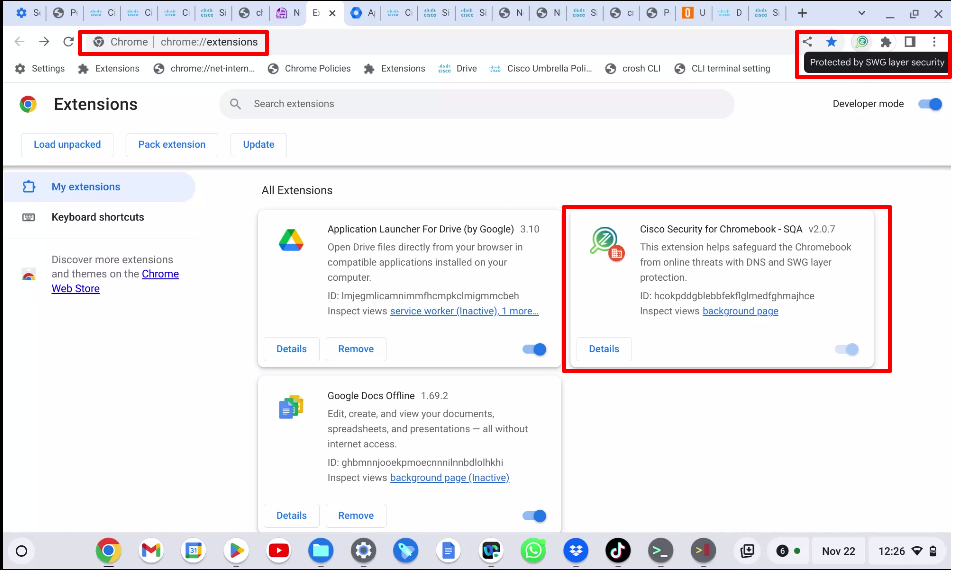Viewport: 957px width, 570px height.
Task: Open the Chrome three-dot menu
Action: point(934,41)
